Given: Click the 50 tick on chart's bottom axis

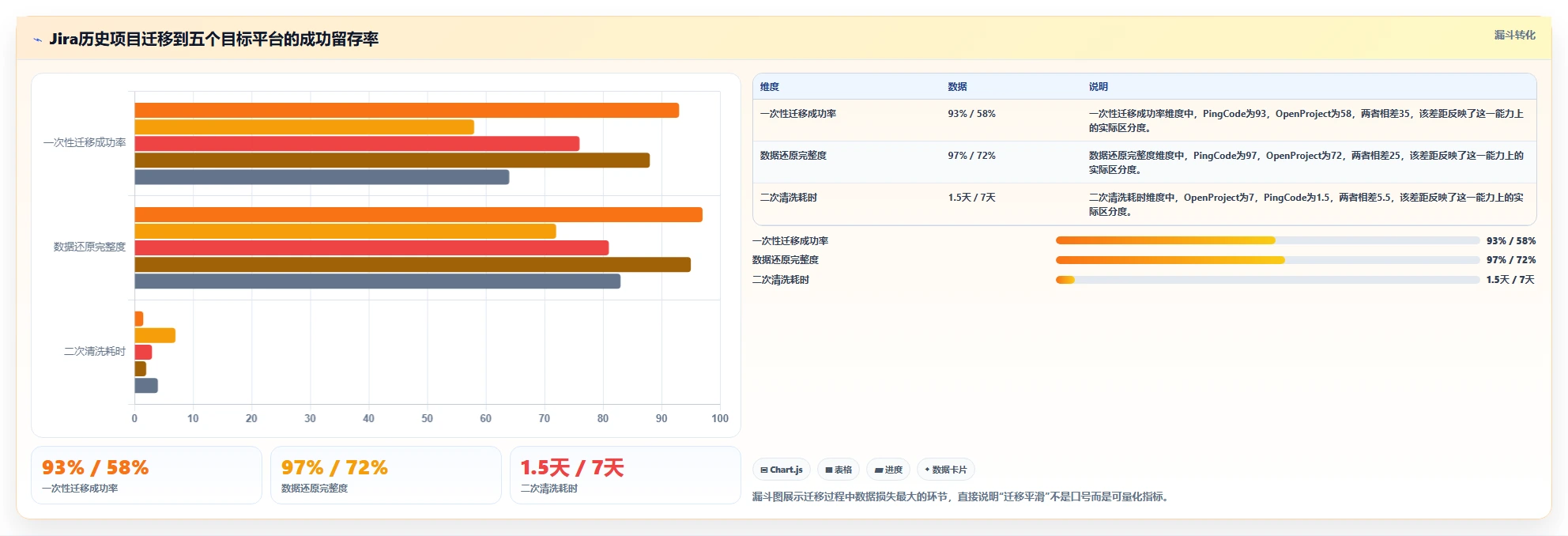Looking at the screenshot, I should point(427,418).
